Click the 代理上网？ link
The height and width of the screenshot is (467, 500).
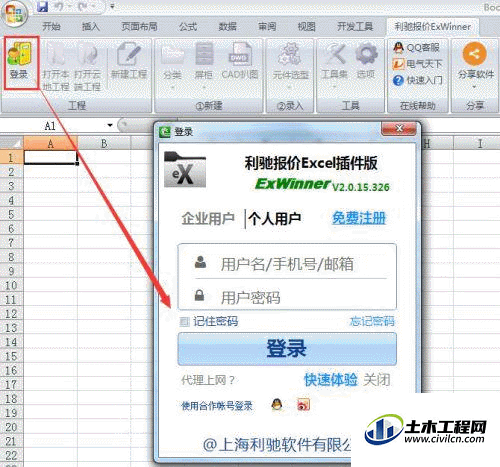pos(208,380)
